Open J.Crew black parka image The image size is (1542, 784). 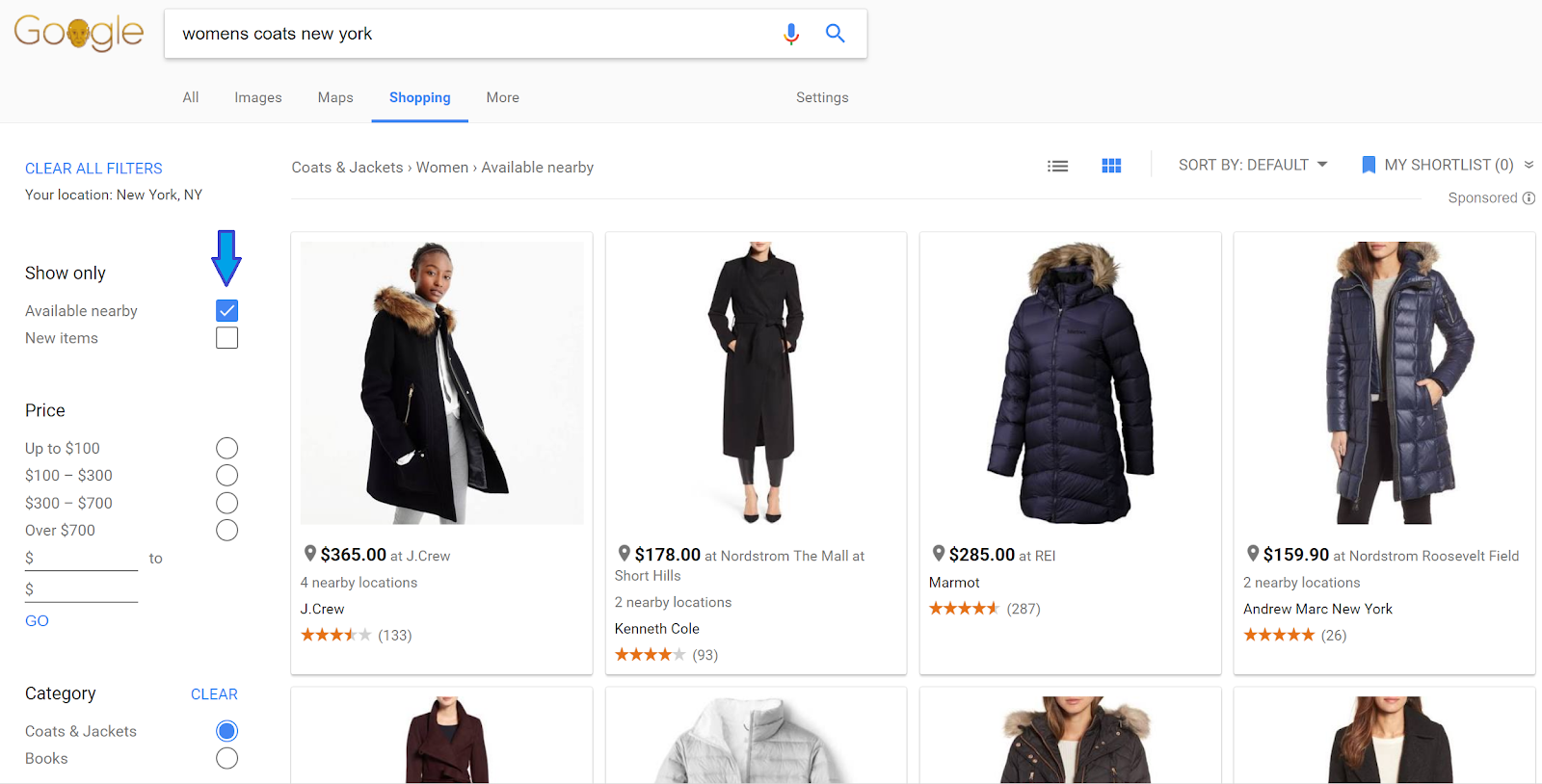coord(441,382)
